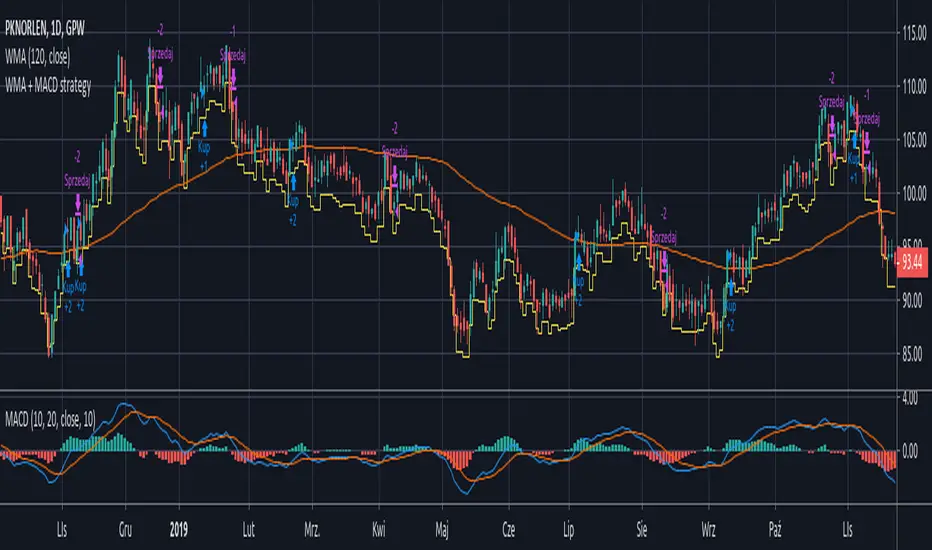The width and height of the screenshot is (932, 550).
Task: Click the Lut month label
Action: tap(248, 530)
